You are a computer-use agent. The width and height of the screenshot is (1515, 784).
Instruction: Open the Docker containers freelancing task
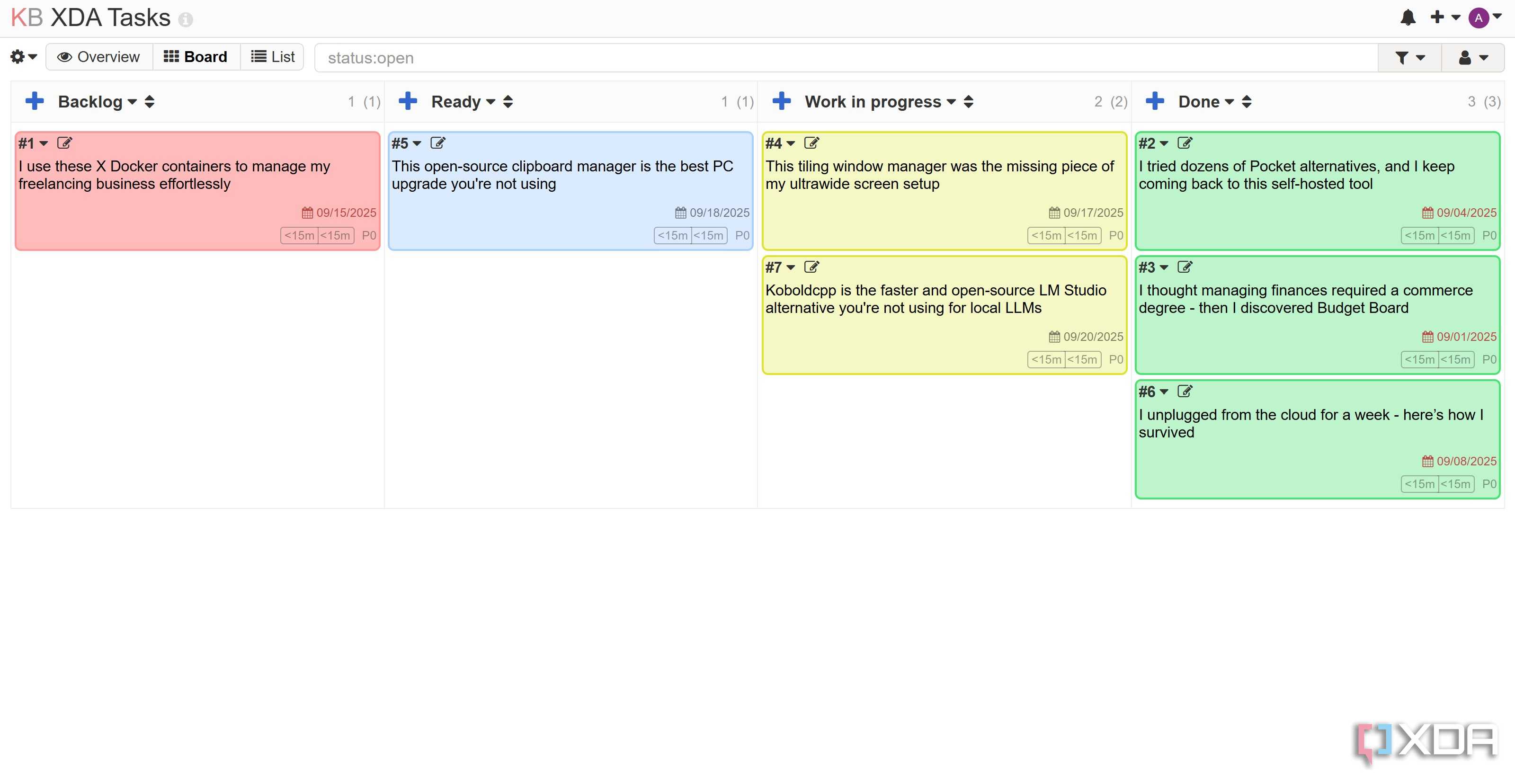pos(174,175)
